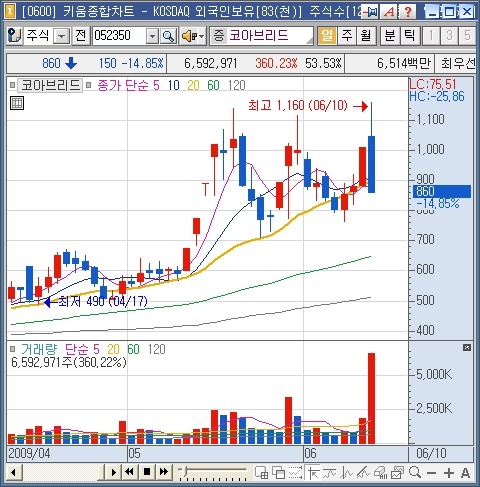
Task: Click the chart settings window icon
Action: [x=397, y=472]
